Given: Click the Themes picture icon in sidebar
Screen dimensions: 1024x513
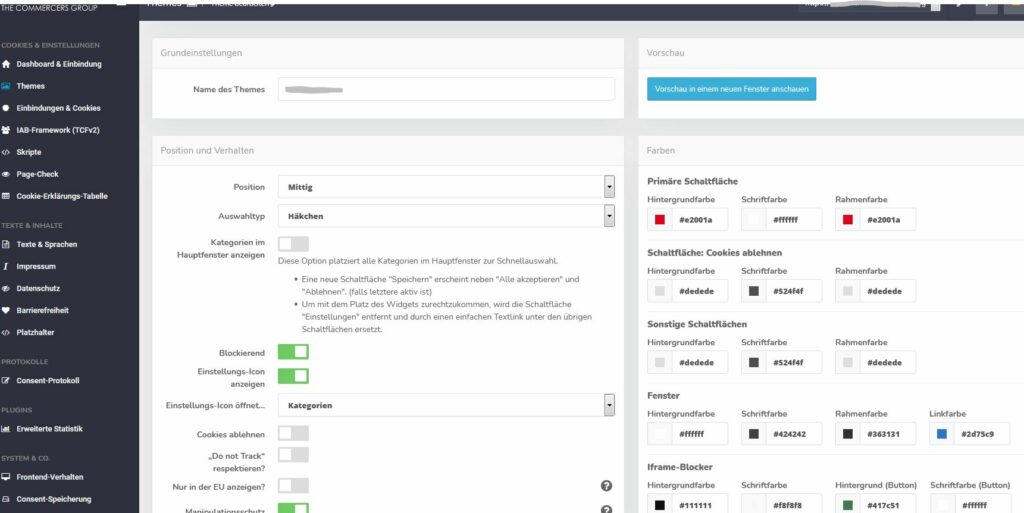Looking at the screenshot, I should [x=6, y=86].
